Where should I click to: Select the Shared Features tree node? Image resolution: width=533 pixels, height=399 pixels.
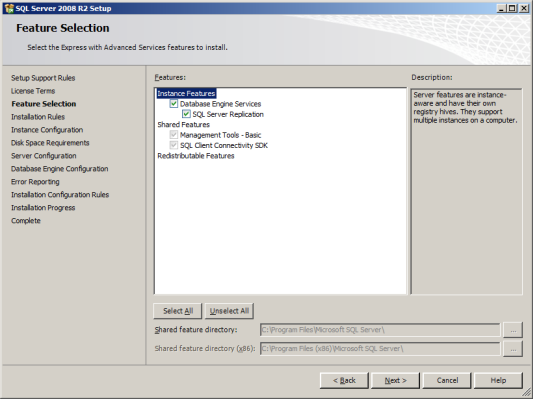[x=184, y=125]
